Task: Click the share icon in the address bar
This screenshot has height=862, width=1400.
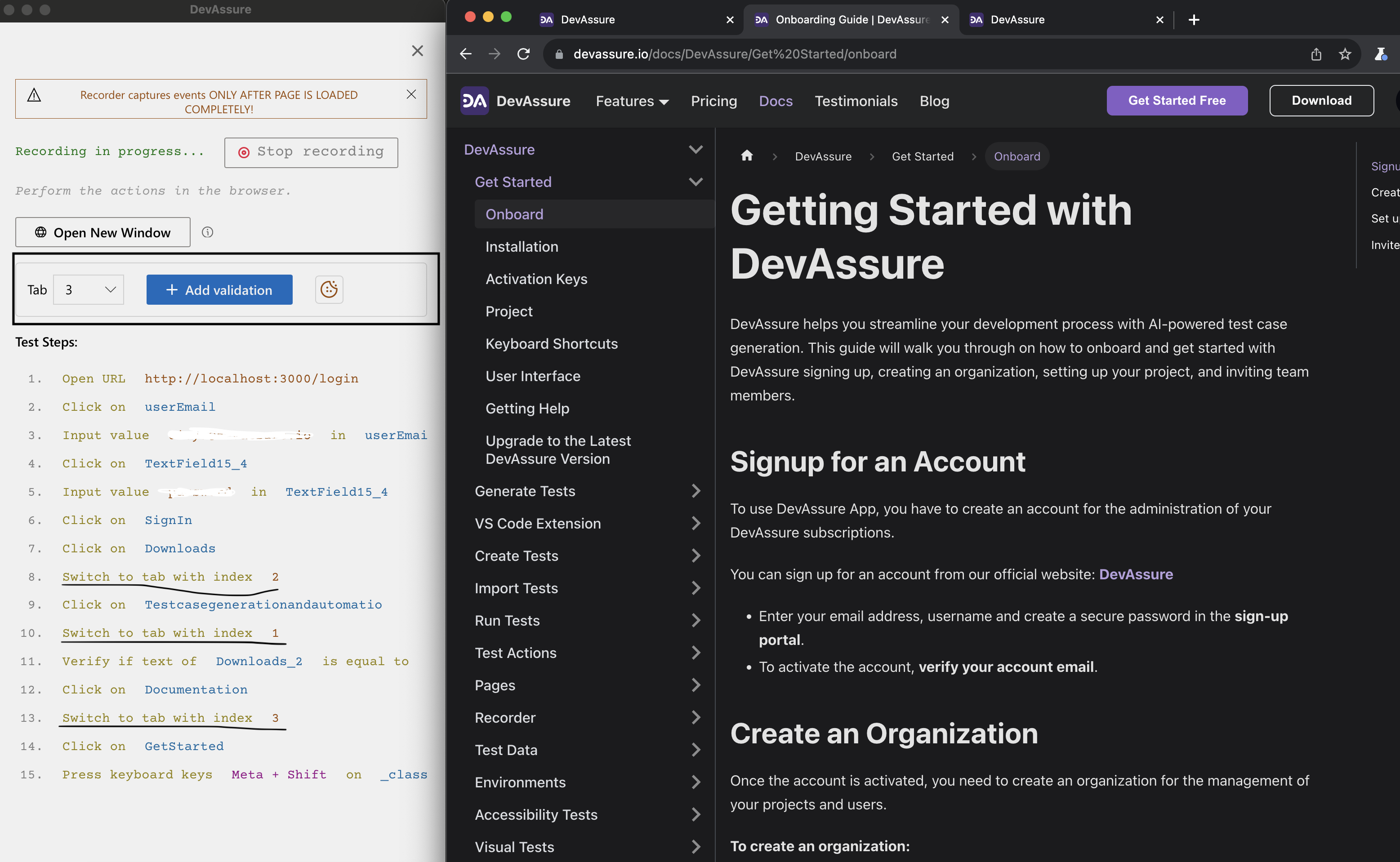Action: [1315, 54]
